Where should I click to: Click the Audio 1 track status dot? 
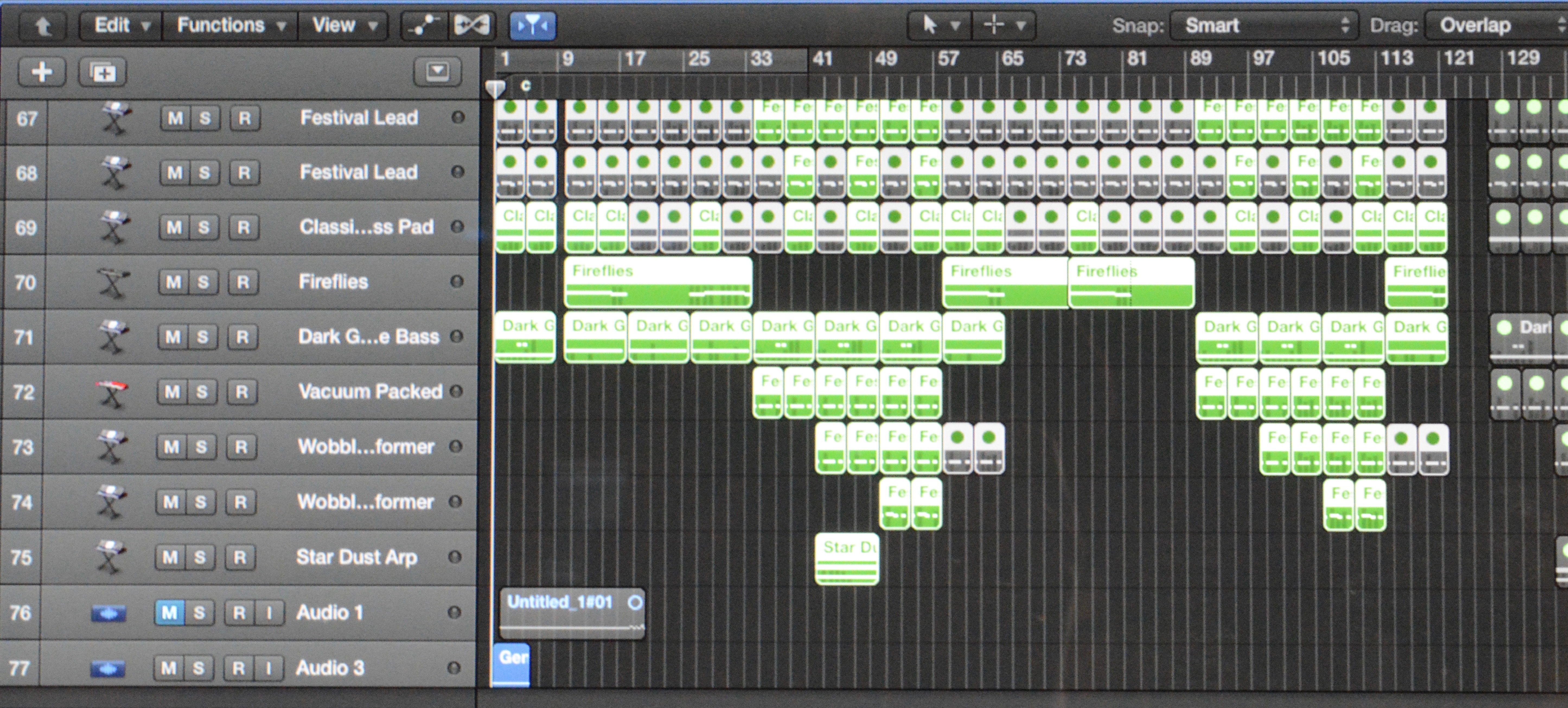(454, 613)
